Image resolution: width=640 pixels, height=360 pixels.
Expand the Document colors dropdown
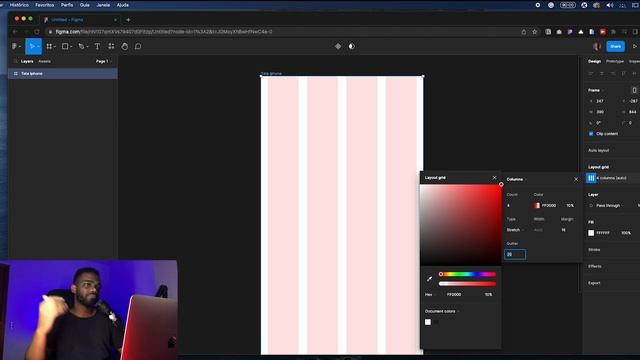pyautogui.click(x=442, y=311)
